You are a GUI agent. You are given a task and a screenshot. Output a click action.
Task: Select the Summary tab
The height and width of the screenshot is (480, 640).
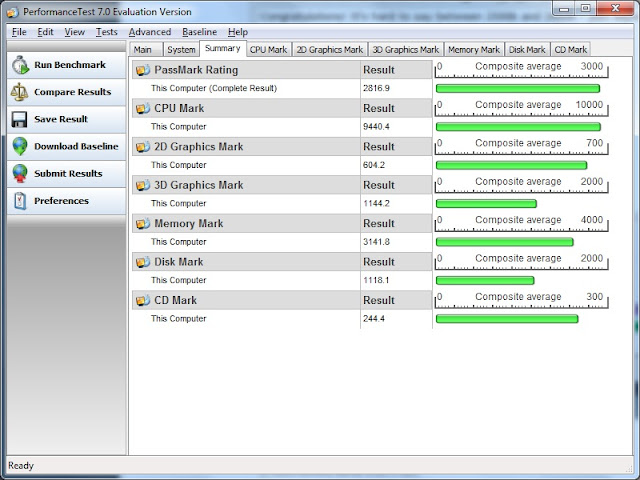tap(222, 49)
